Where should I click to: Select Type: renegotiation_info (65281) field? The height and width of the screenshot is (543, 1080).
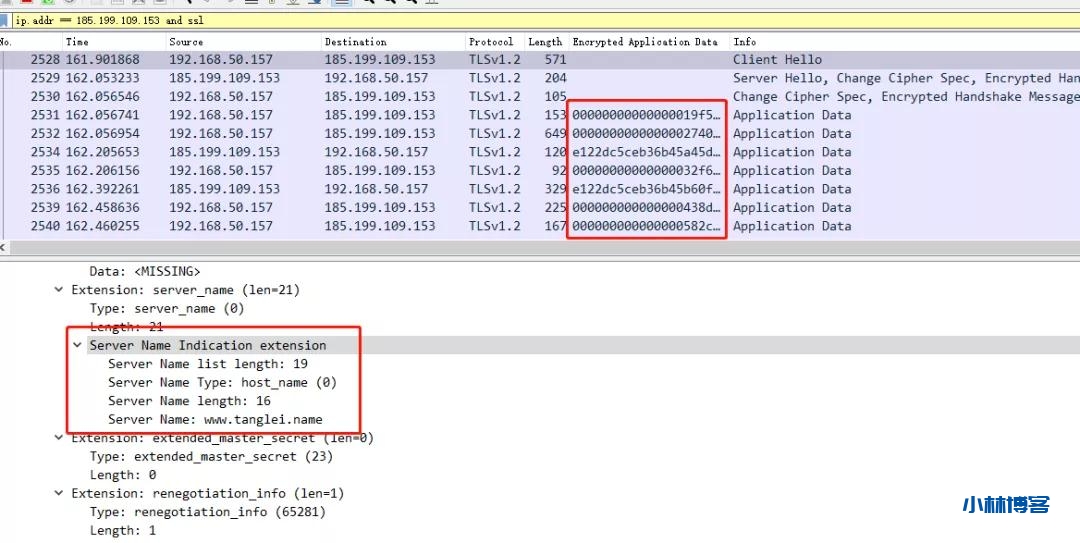[207, 512]
